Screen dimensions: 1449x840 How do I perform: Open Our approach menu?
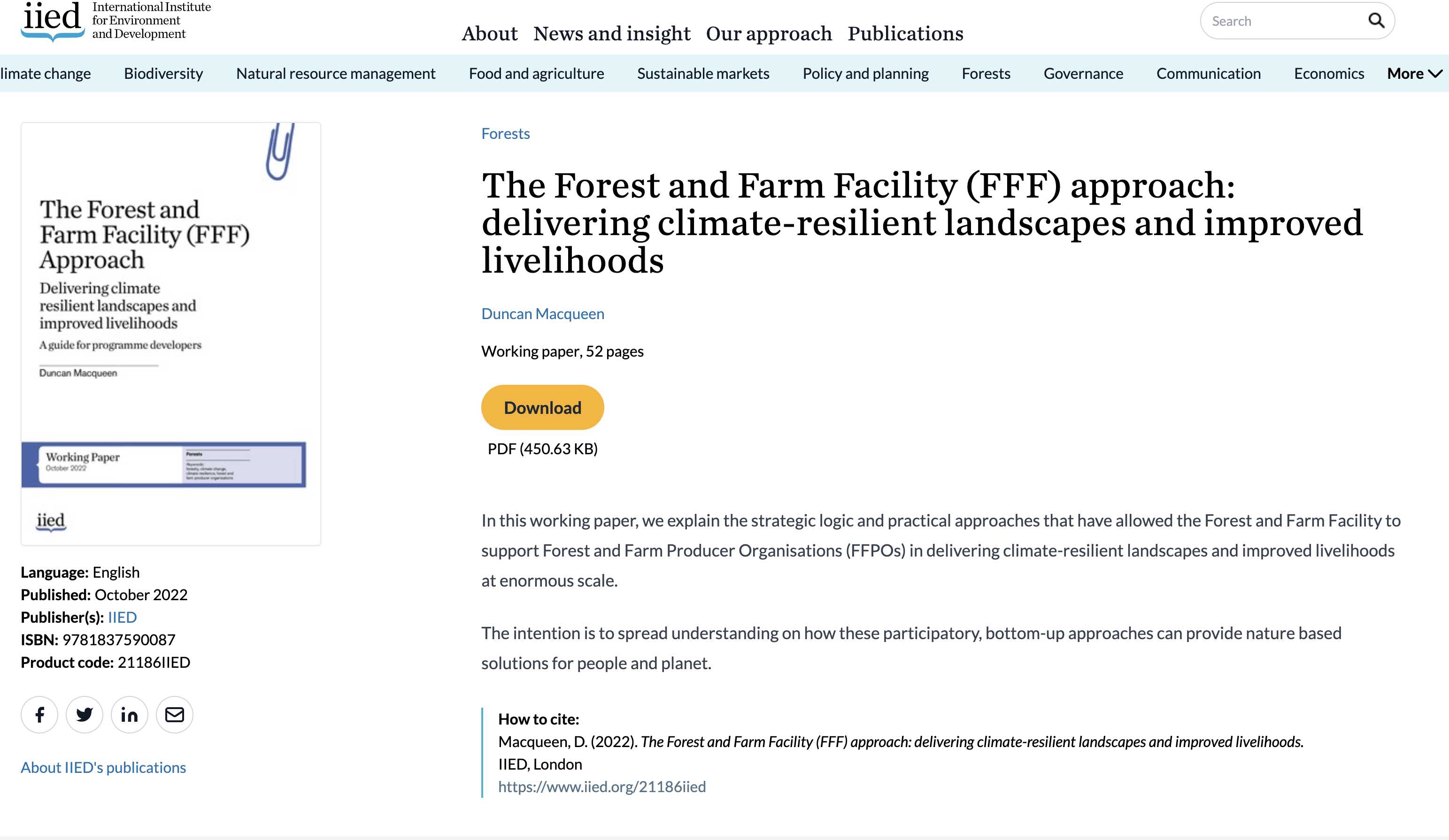769,33
